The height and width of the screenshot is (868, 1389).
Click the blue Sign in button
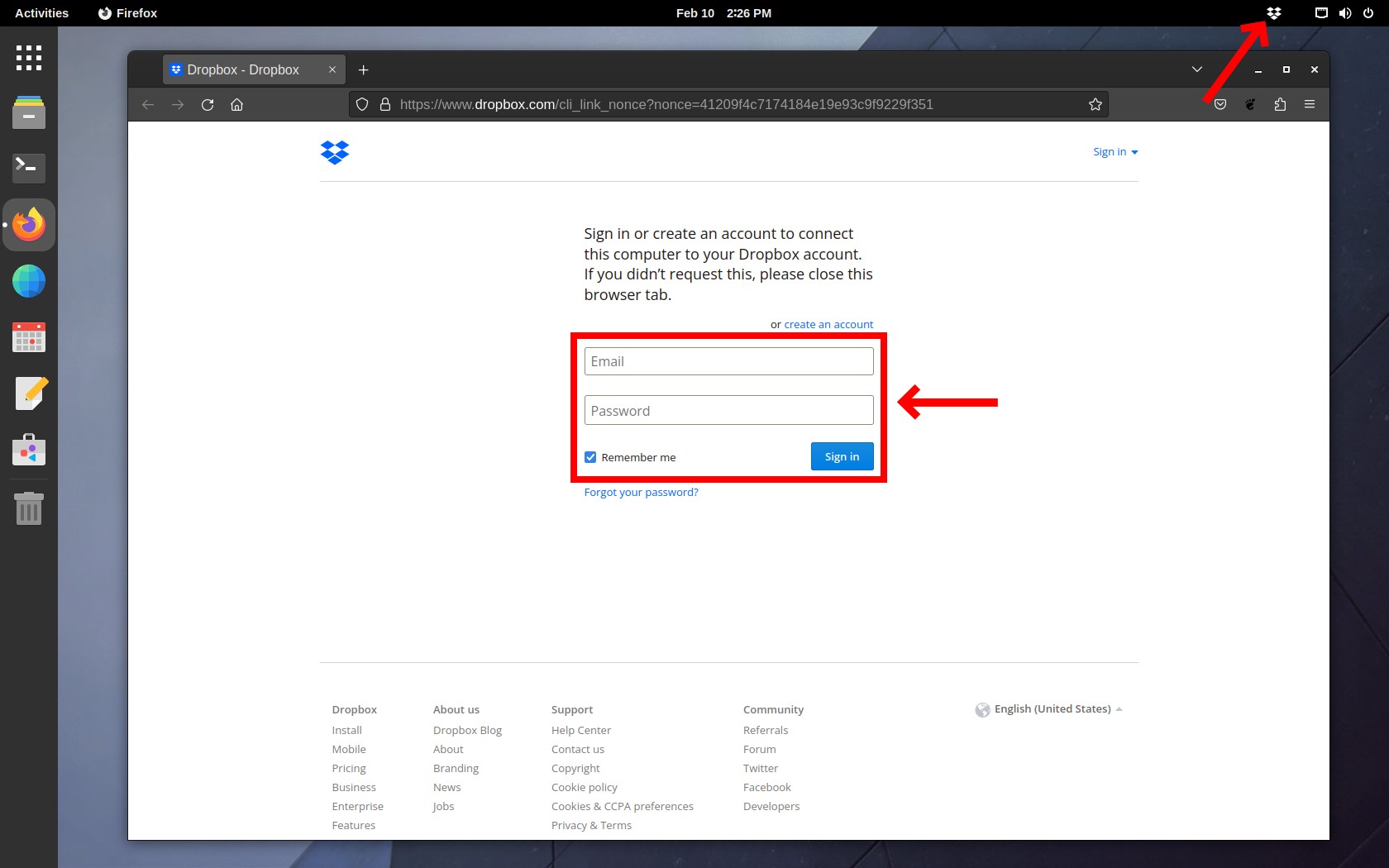(842, 456)
